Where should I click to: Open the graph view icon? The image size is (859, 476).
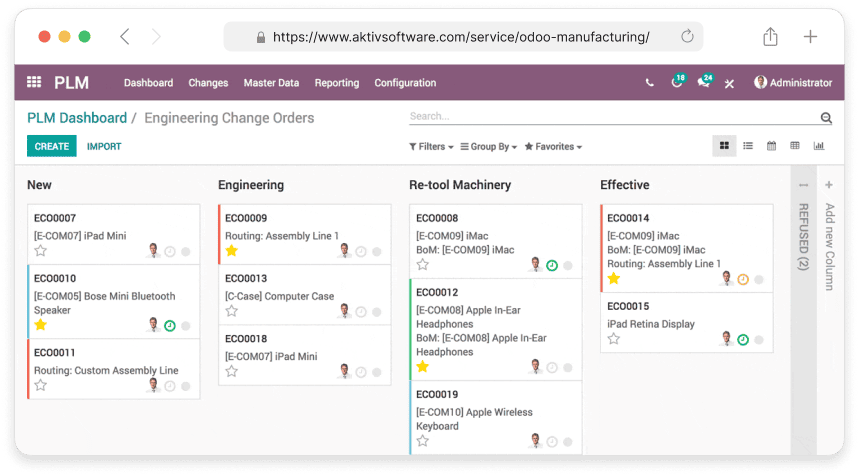[x=819, y=146]
